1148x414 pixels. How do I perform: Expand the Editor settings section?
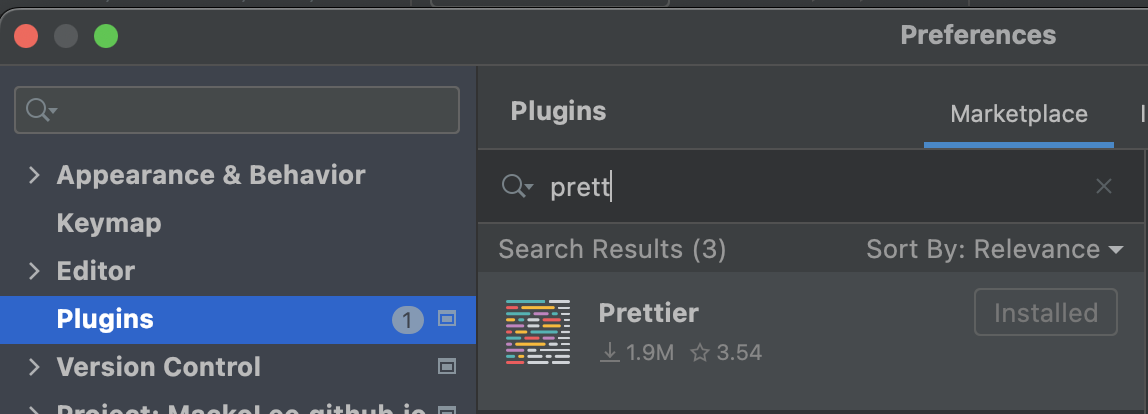click(x=34, y=270)
